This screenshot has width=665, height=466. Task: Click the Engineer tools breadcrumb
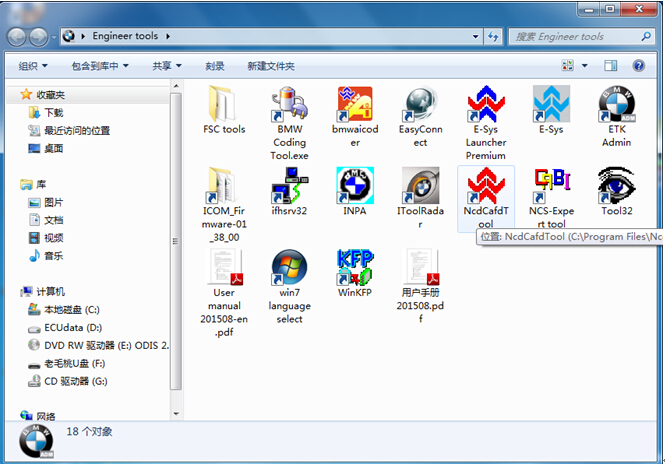125,36
